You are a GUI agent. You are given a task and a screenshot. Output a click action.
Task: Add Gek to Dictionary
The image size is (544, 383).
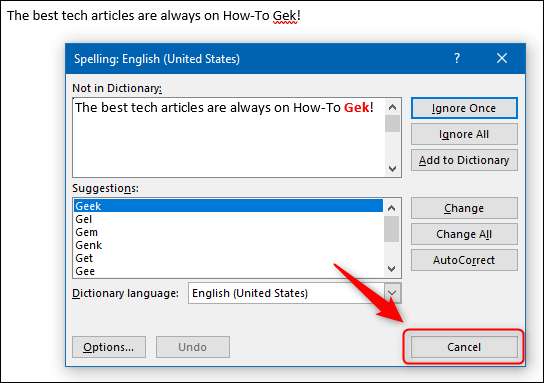click(x=464, y=160)
